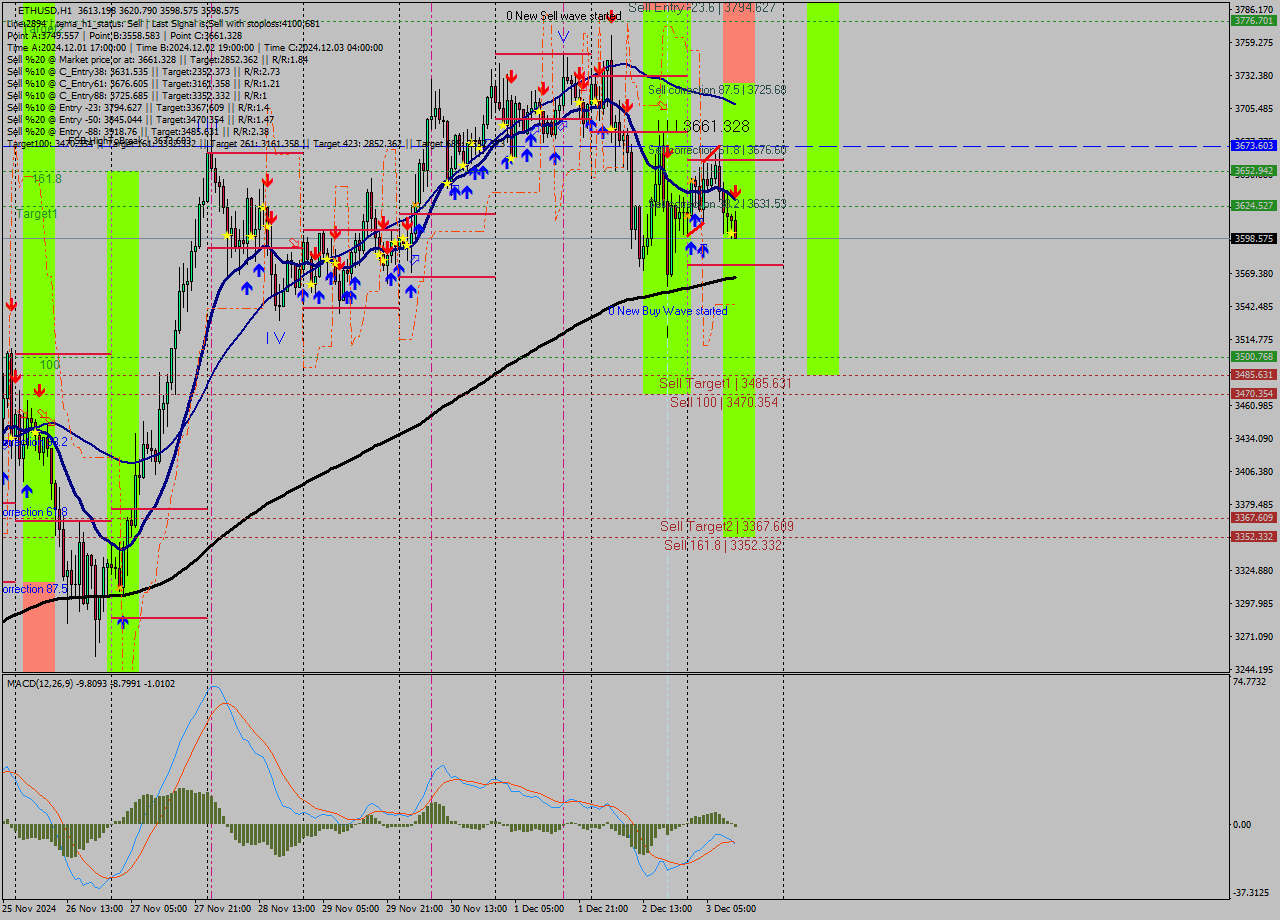Click the green '161.8' label at left

tap(47, 179)
